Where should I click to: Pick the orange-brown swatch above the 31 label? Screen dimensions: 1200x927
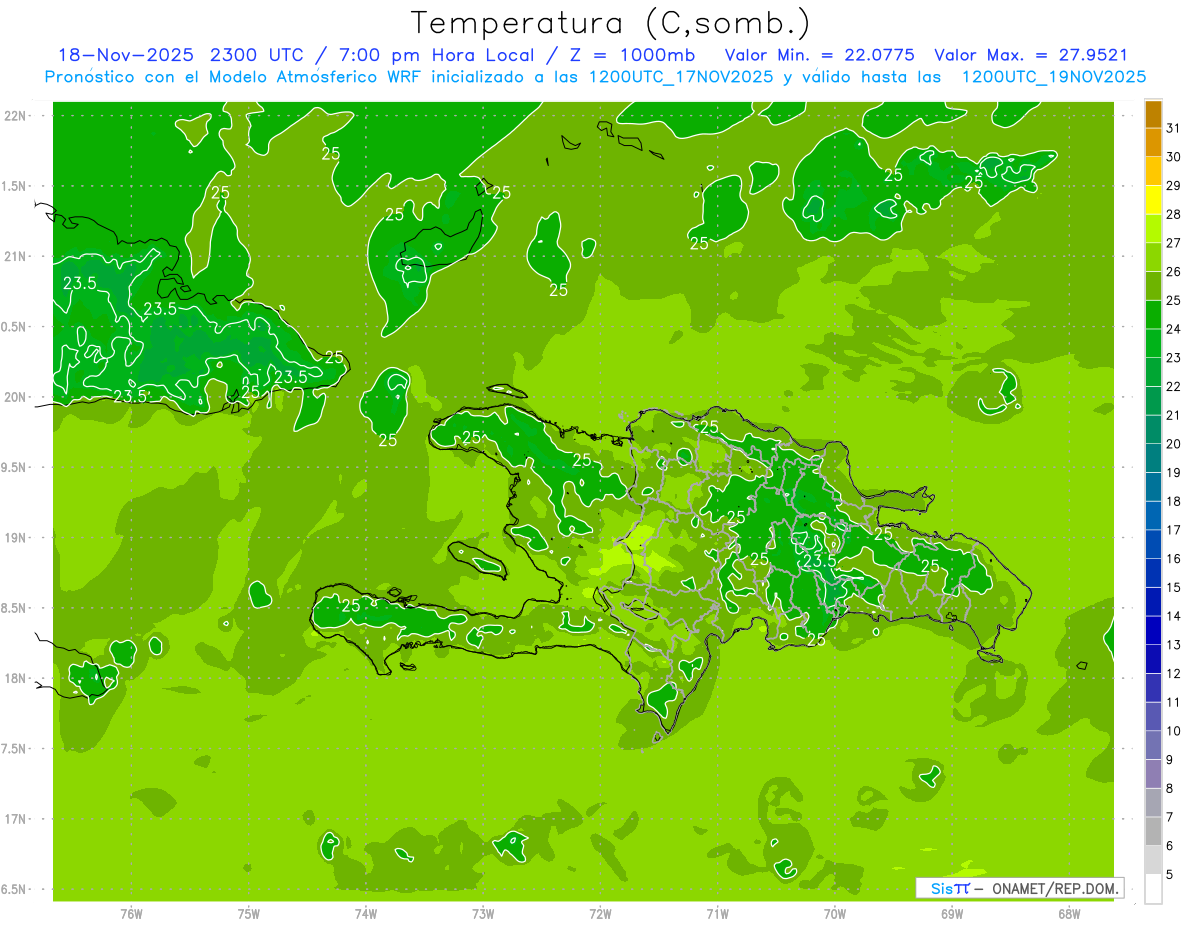[1153, 113]
